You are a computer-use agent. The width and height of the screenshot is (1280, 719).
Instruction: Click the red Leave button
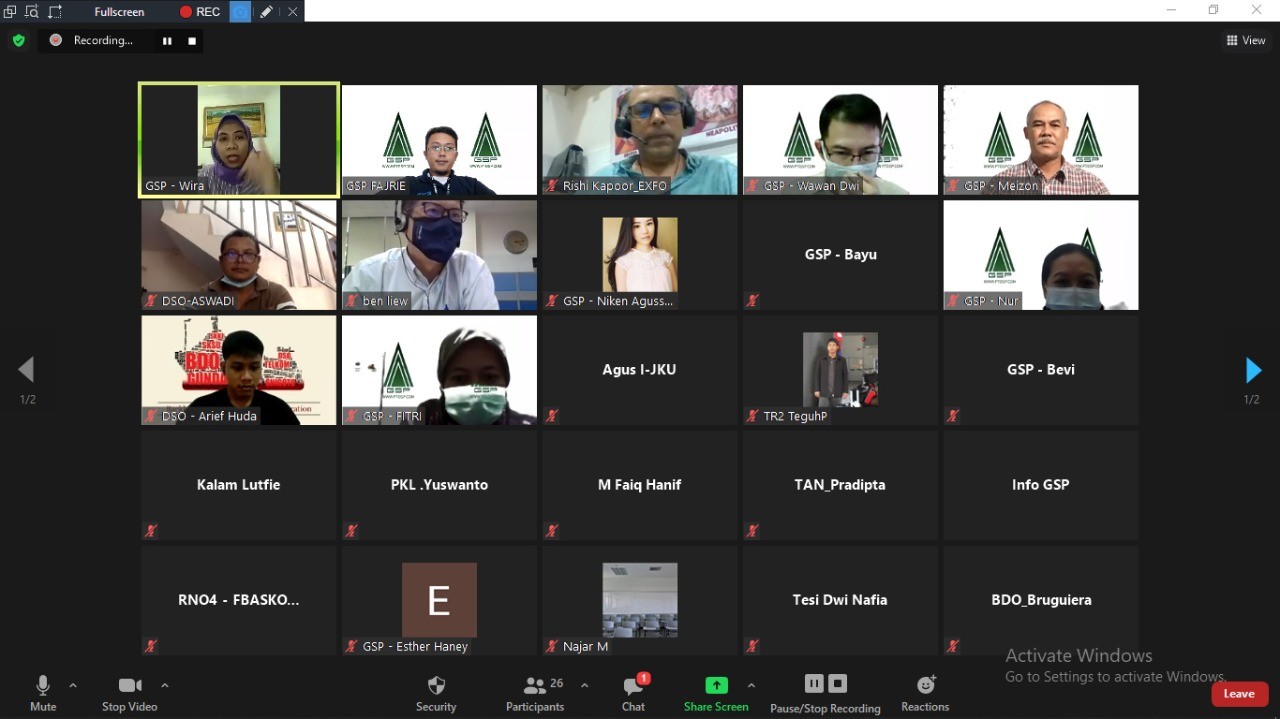click(1239, 694)
